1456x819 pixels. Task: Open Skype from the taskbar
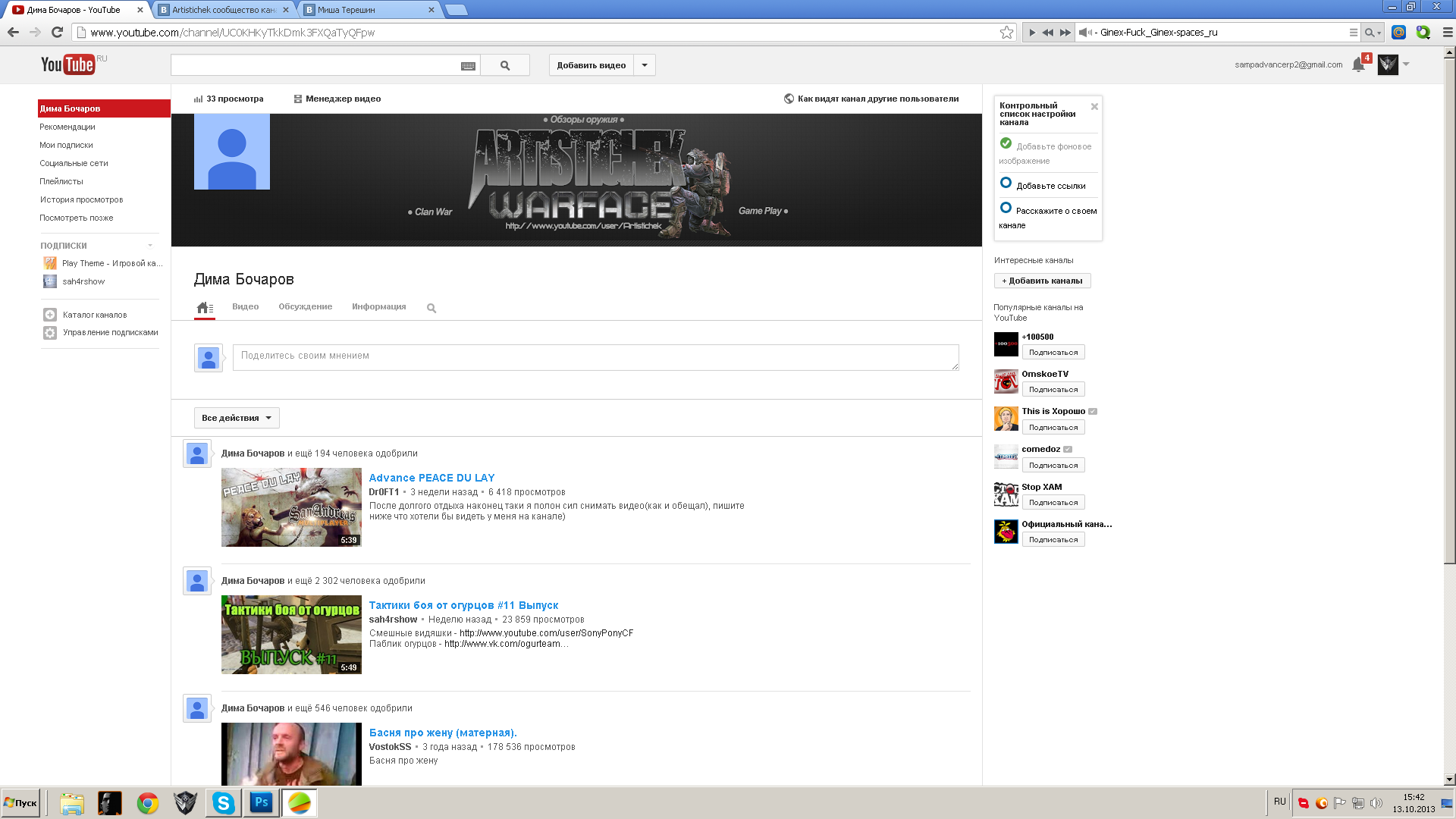click(x=224, y=803)
